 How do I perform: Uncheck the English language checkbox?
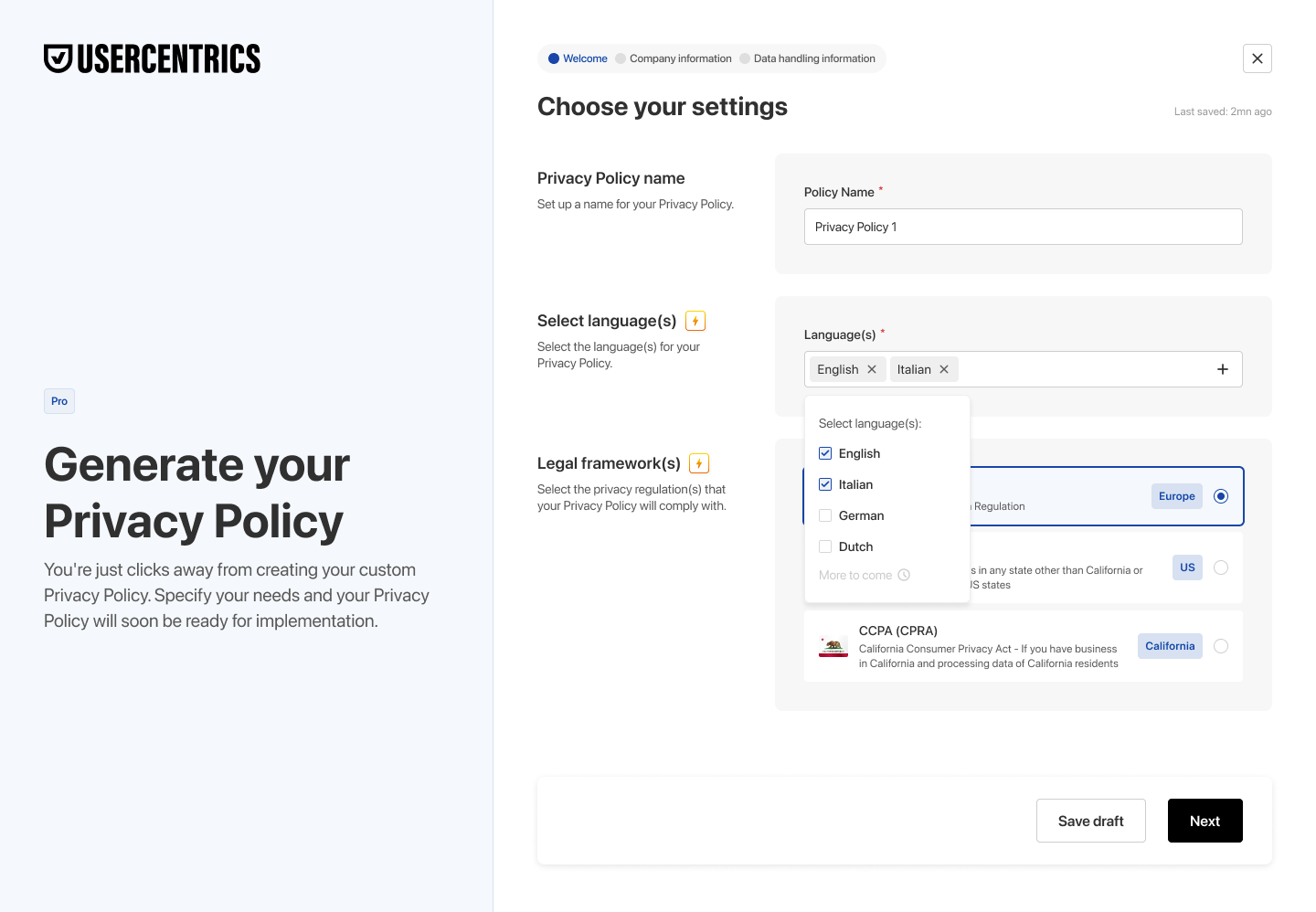point(825,453)
